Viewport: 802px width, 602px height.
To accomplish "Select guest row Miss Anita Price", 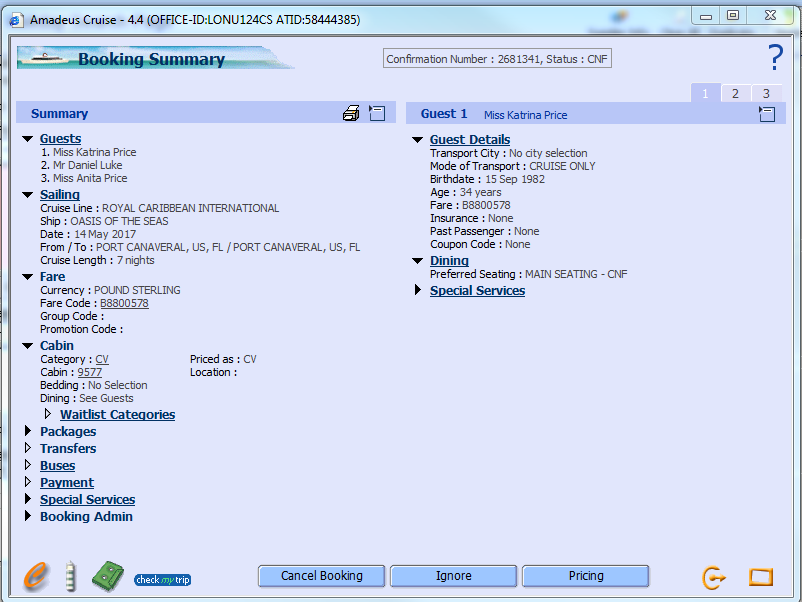I will (84, 179).
